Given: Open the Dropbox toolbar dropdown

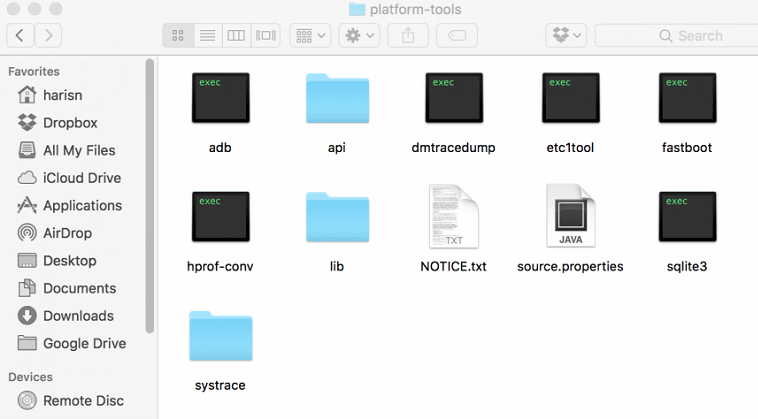Looking at the screenshot, I should point(566,35).
